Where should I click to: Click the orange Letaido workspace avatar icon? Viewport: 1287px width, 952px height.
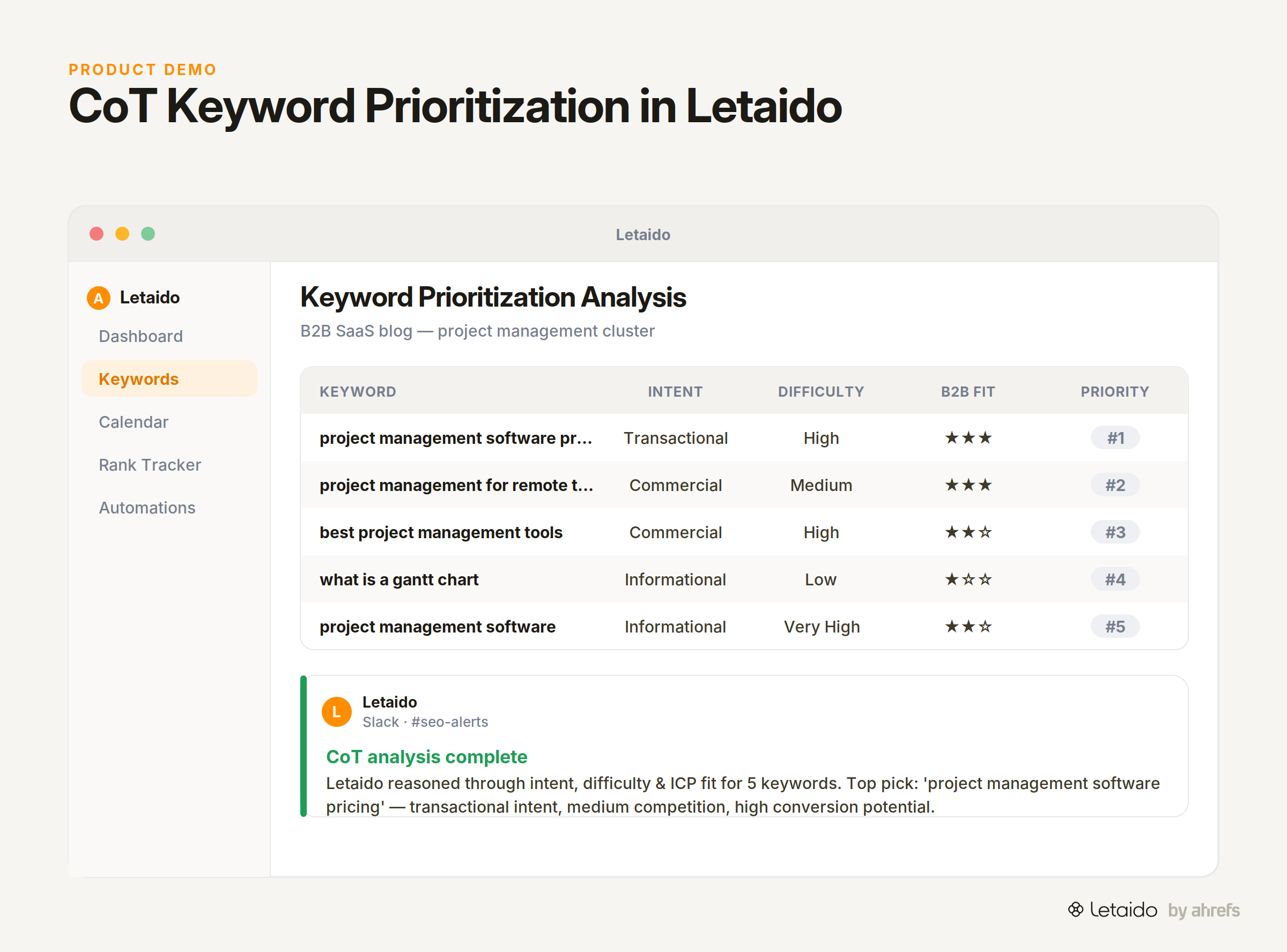99,298
